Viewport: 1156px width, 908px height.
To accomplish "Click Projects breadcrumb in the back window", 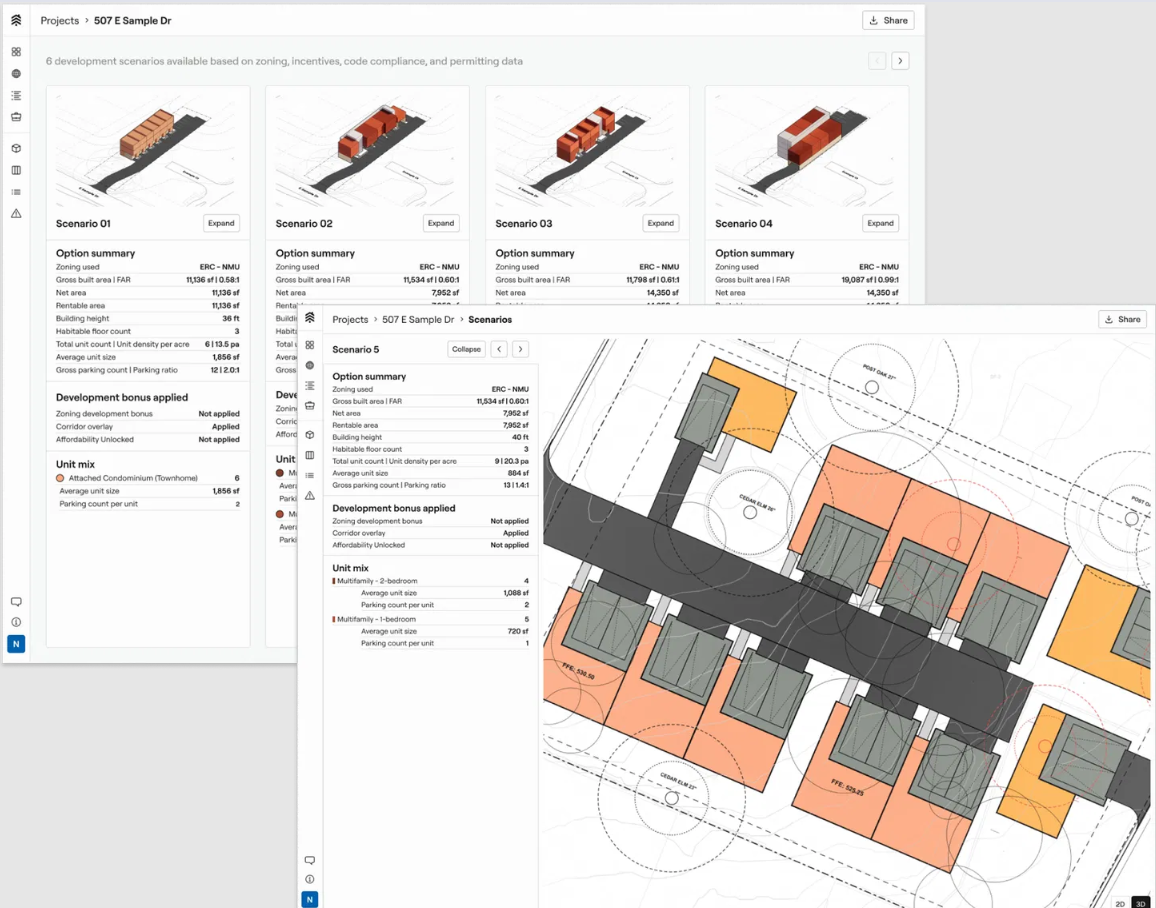I will (x=60, y=20).
